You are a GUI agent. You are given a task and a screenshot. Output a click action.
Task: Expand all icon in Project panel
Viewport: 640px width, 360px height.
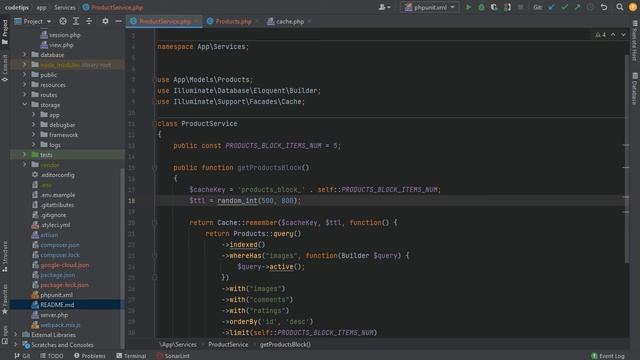(x=76, y=21)
